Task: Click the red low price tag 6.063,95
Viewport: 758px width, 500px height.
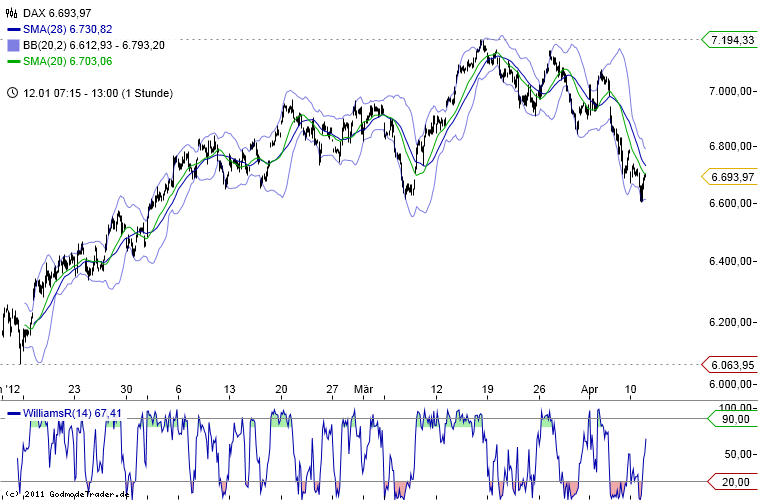Action: pyautogui.click(x=729, y=365)
